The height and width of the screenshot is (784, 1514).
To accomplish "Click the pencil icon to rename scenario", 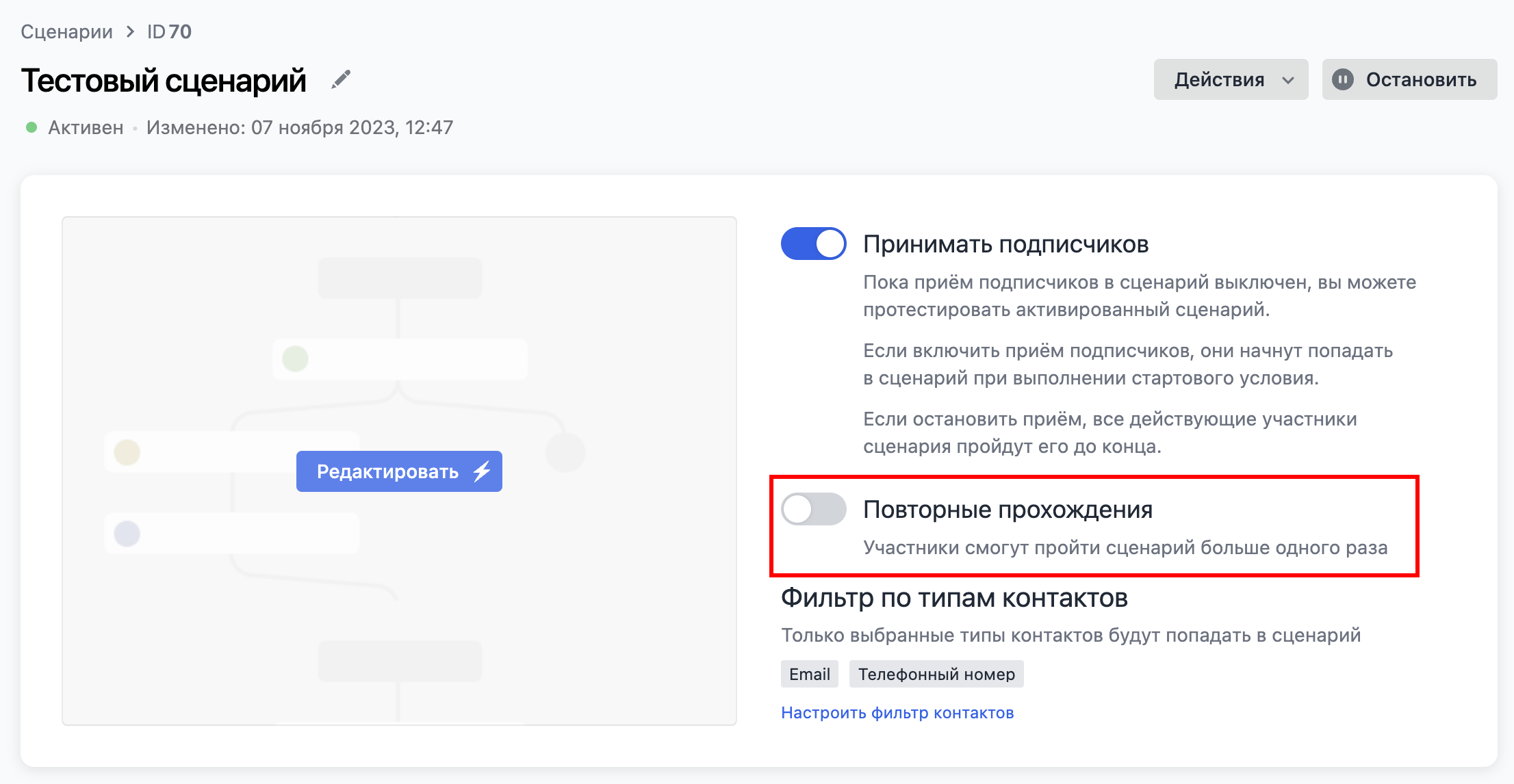I will click(340, 80).
